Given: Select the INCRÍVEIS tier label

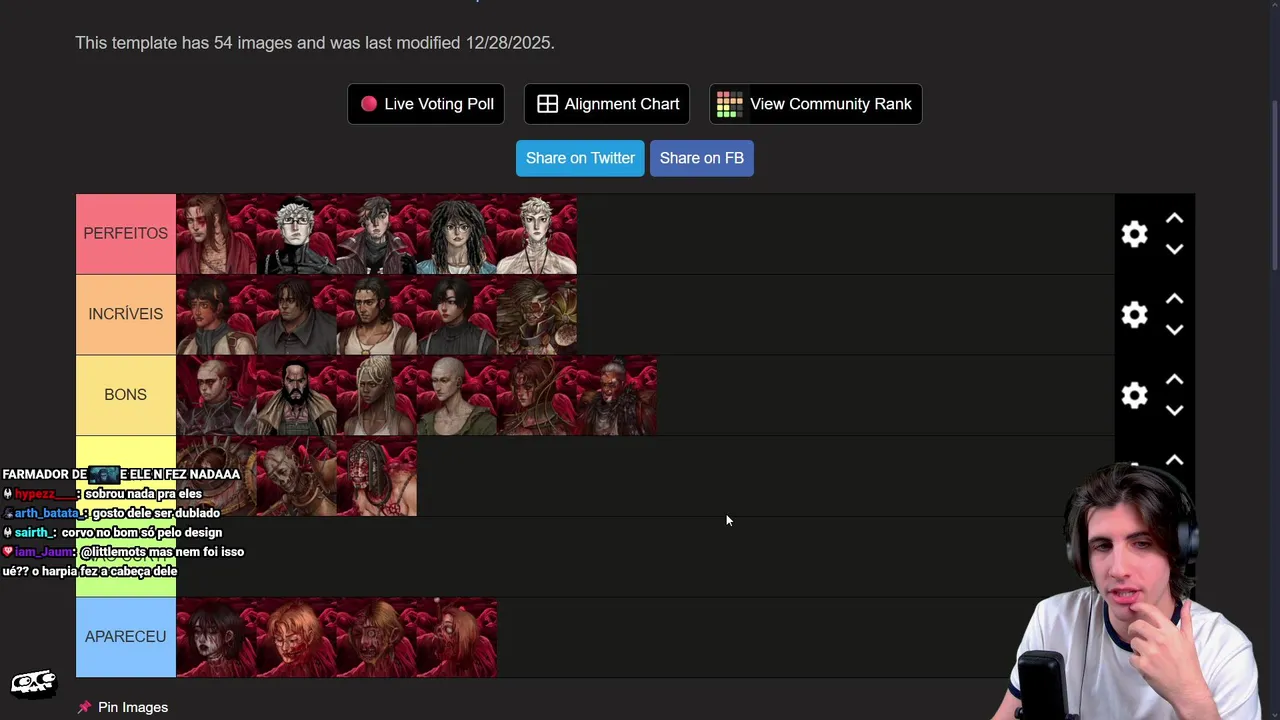Looking at the screenshot, I should point(126,314).
